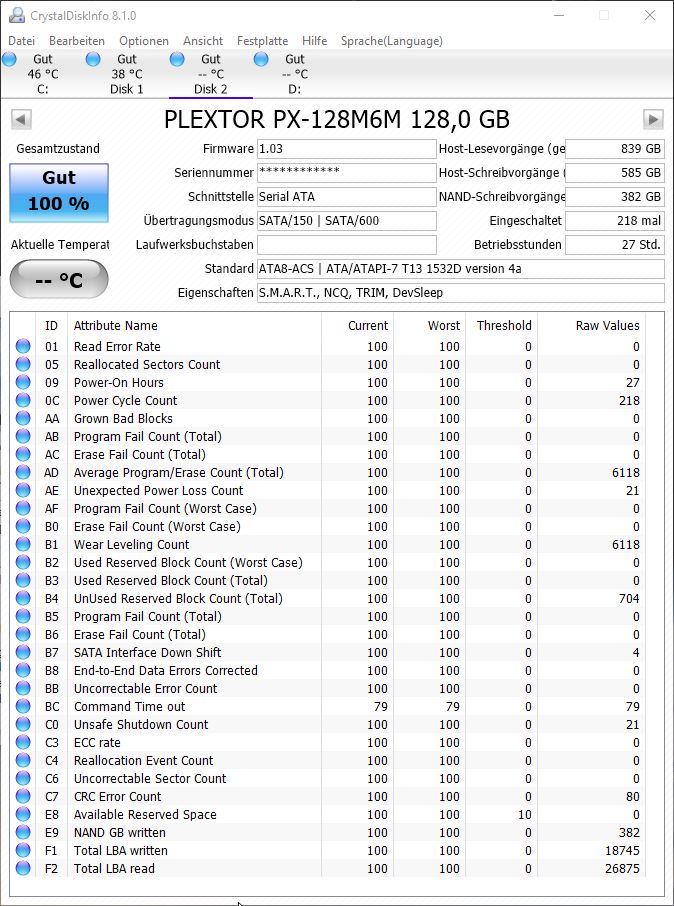
Task: Click the next disk arrow button
Action: click(653, 120)
